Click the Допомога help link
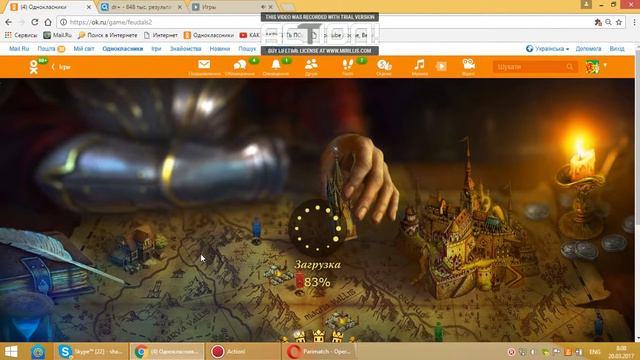This screenshot has height=360, width=640. click(588, 49)
